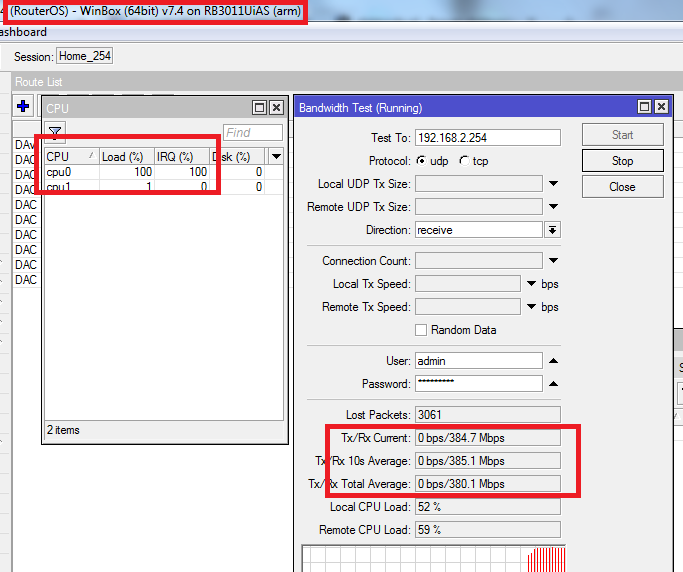Expand the Remote Tx Speed option
683x572 pixels.
(x=531, y=307)
